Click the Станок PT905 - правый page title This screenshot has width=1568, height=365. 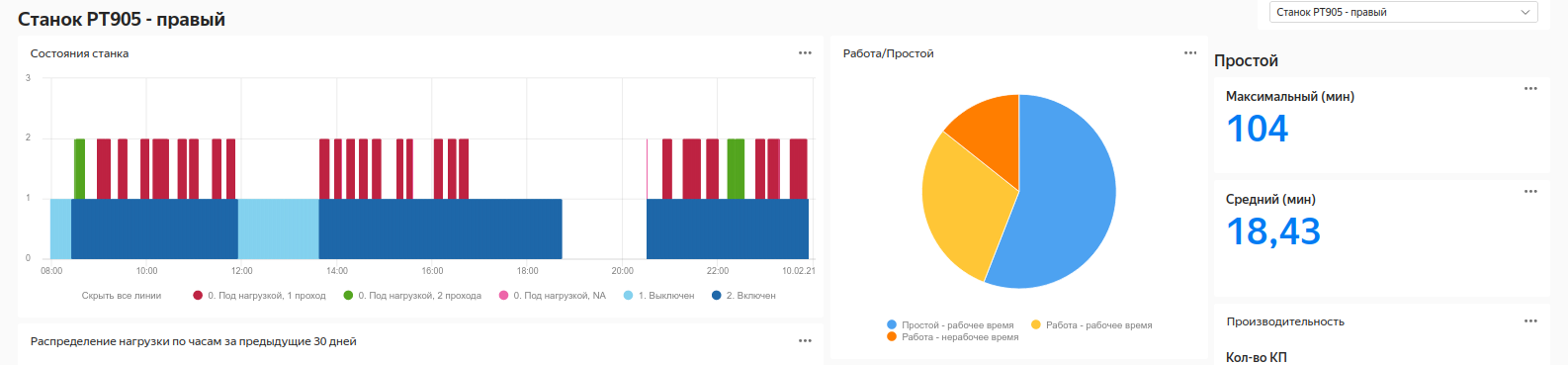pos(122,19)
